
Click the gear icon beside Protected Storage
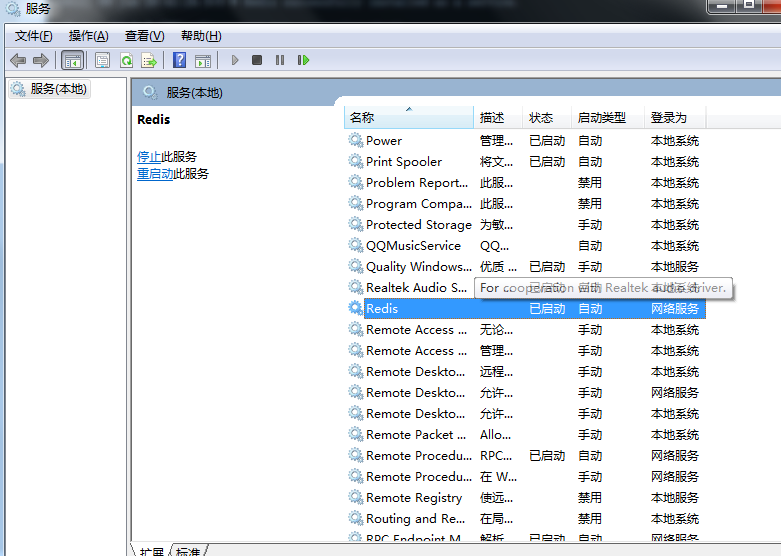point(356,224)
